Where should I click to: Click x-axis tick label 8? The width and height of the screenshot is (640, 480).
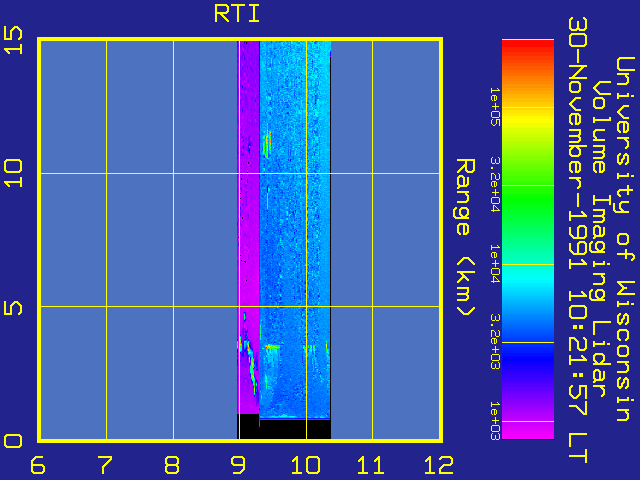click(x=172, y=465)
